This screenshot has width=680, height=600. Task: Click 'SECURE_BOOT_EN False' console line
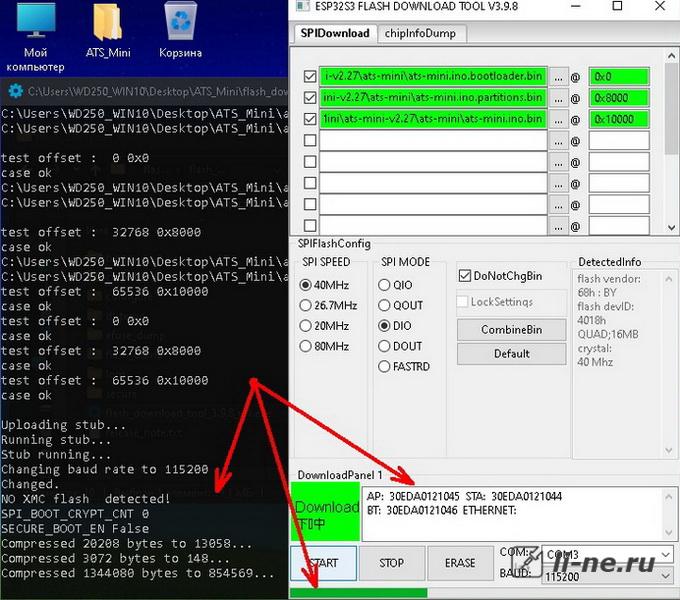pyautogui.click(x=75, y=528)
